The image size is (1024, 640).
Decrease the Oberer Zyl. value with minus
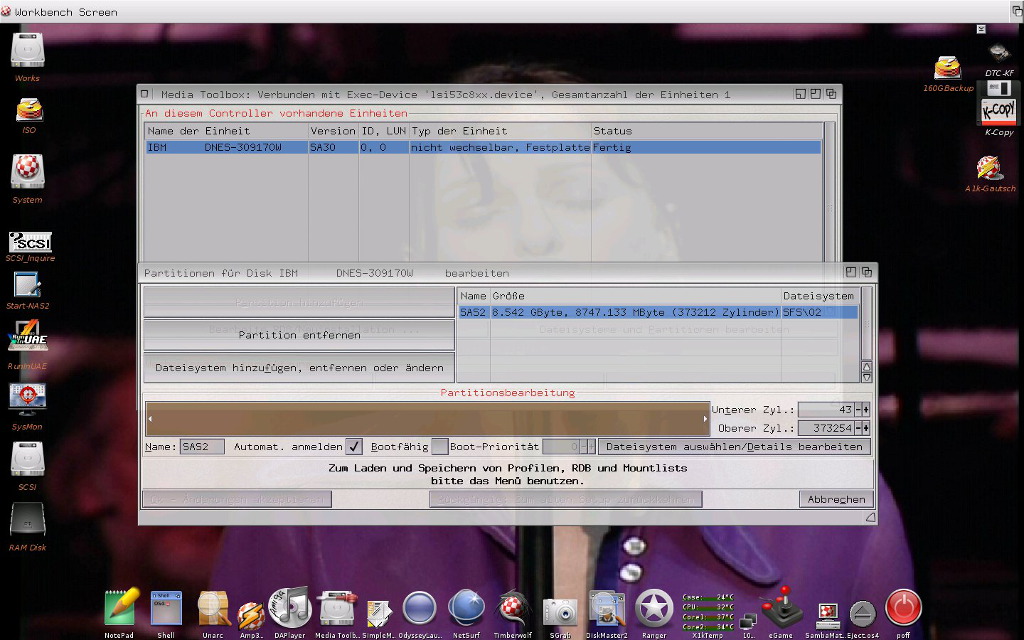tap(858, 428)
